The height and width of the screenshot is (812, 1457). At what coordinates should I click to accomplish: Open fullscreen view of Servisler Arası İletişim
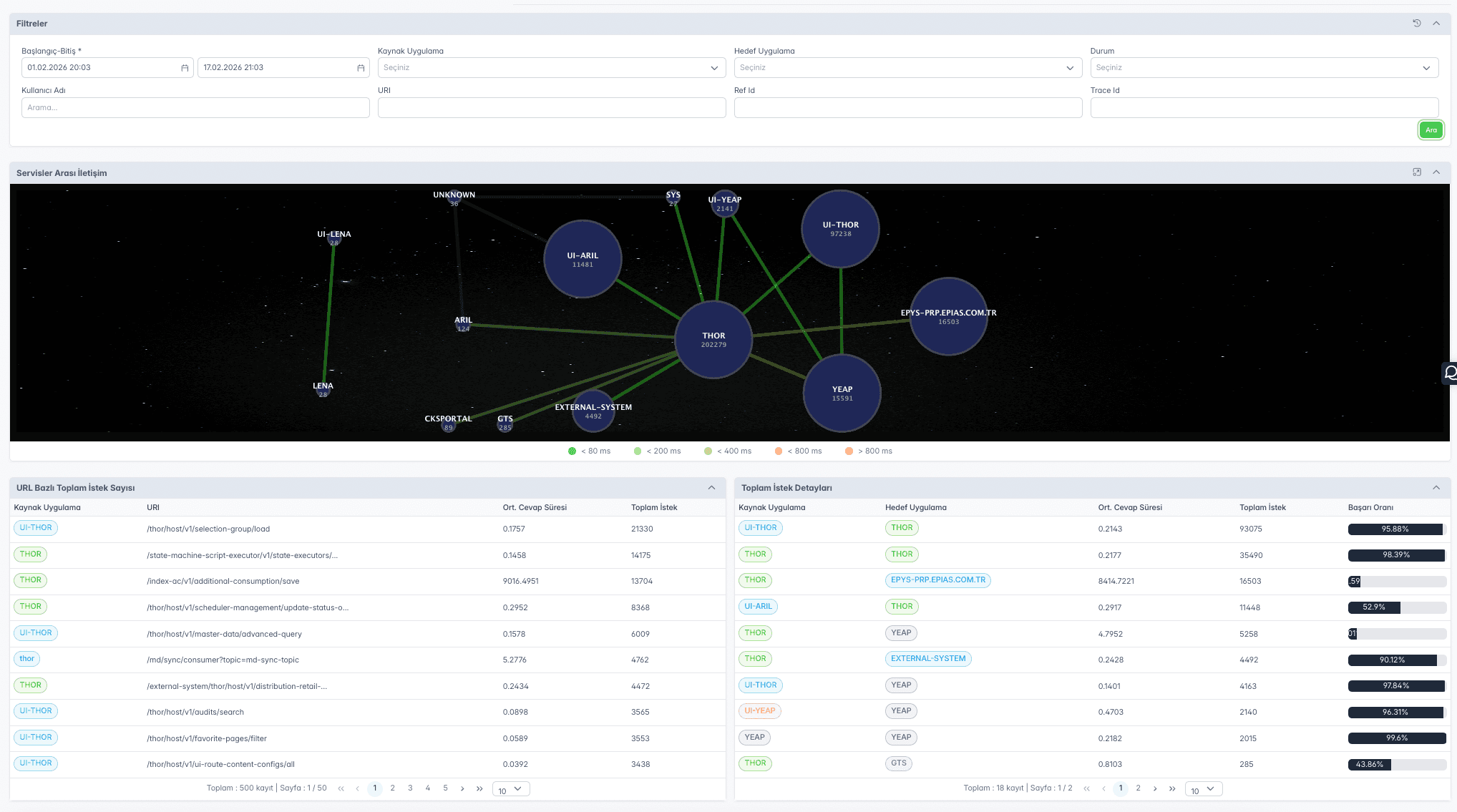pos(1416,172)
